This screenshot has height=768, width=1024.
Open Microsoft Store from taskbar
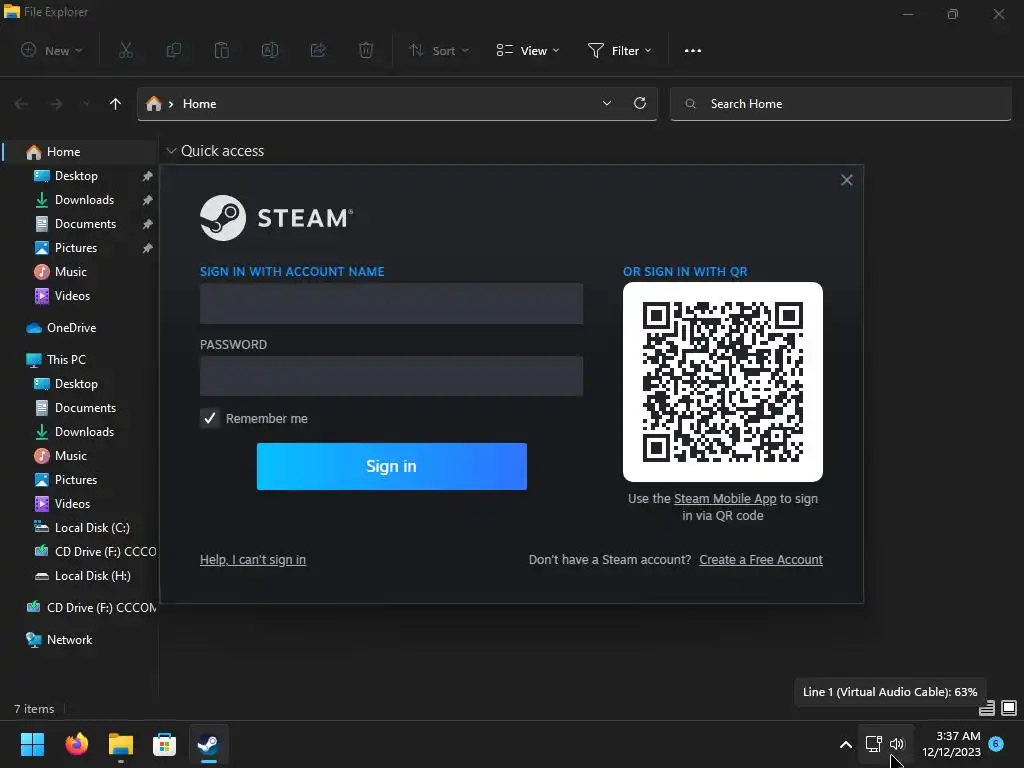pos(165,744)
